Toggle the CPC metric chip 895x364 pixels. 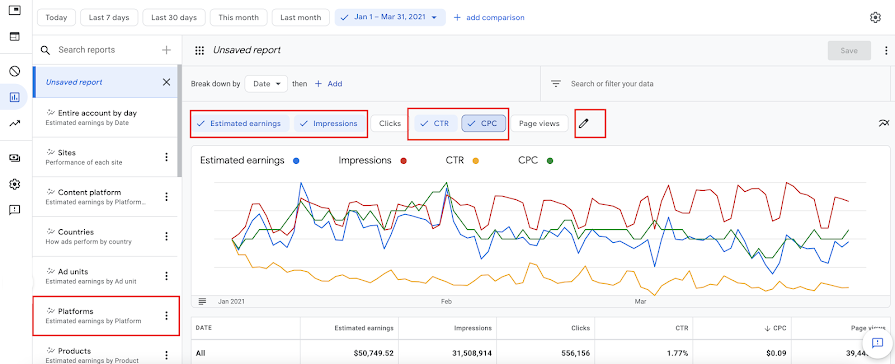483,123
